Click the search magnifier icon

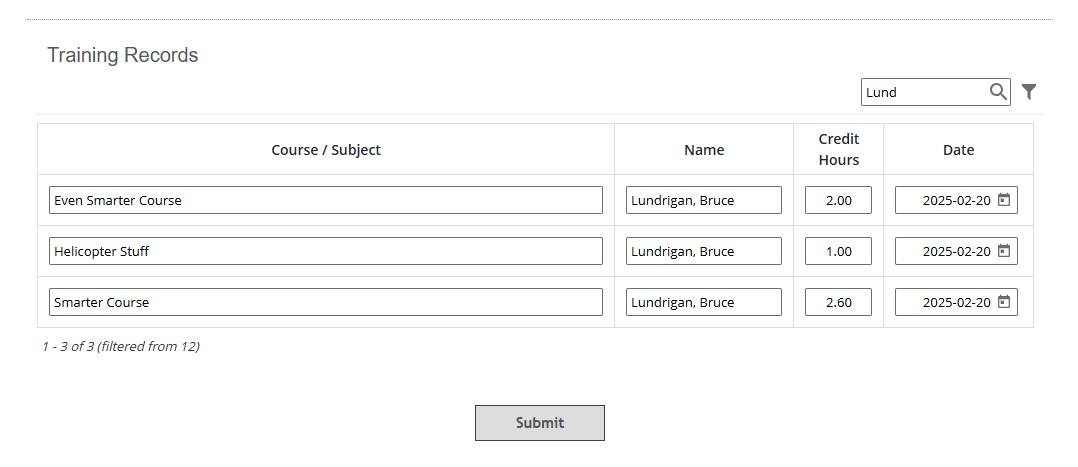(998, 91)
